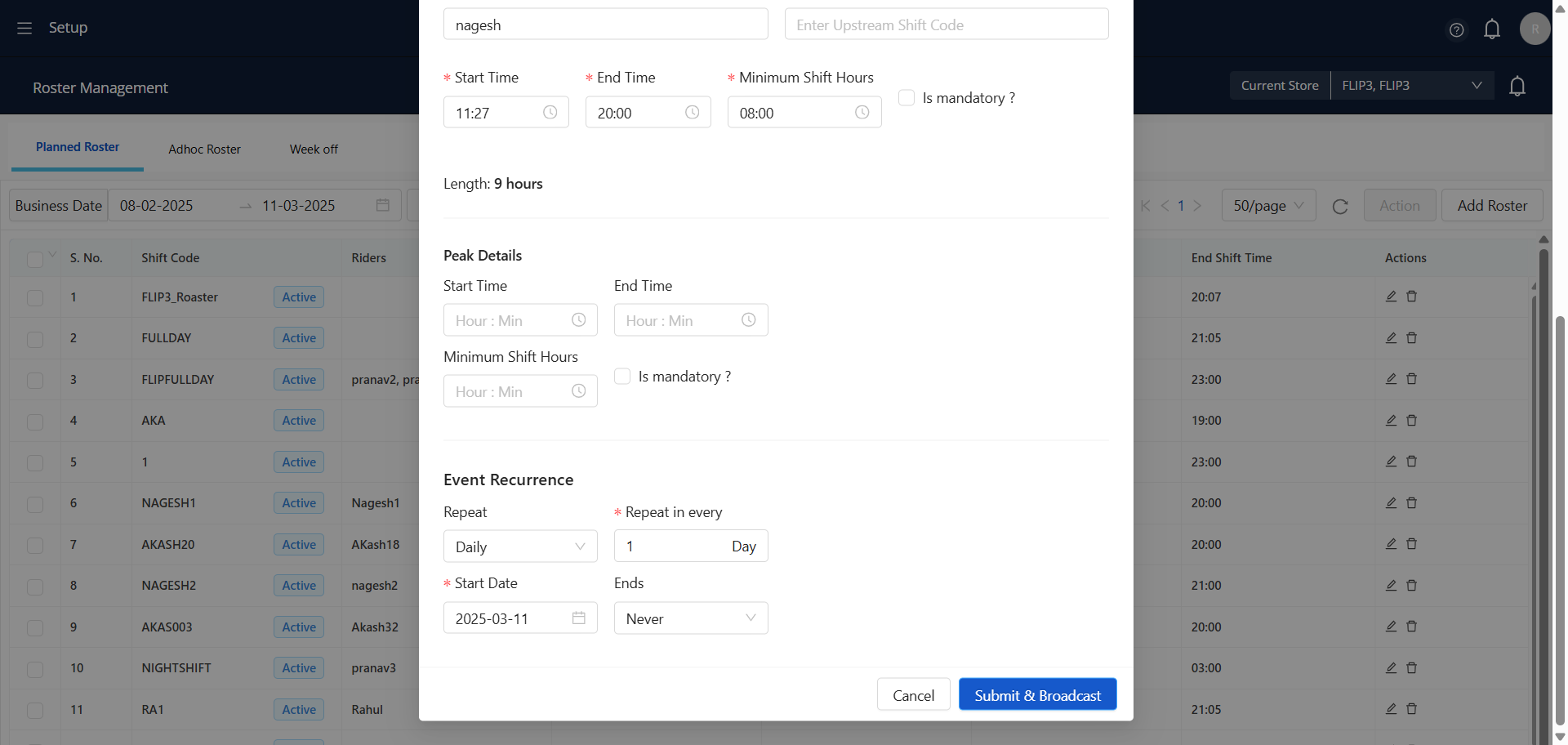Click the shift name field containing nagesh
Screen dimensions: 1568x745
(605, 25)
